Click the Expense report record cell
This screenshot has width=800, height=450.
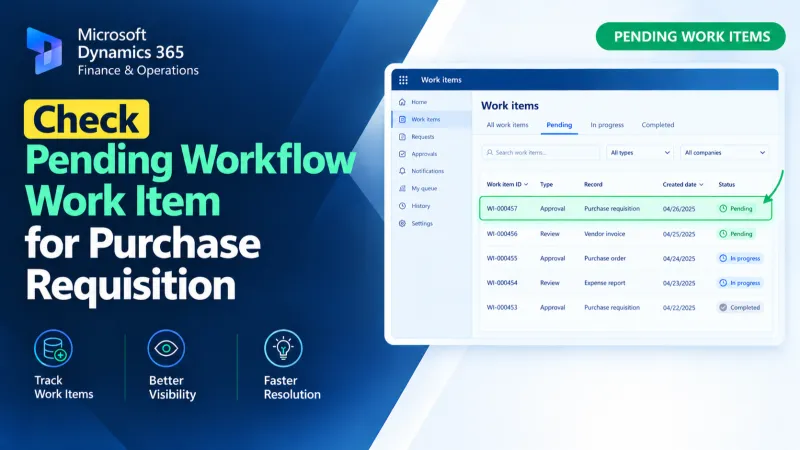pos(605,283)
